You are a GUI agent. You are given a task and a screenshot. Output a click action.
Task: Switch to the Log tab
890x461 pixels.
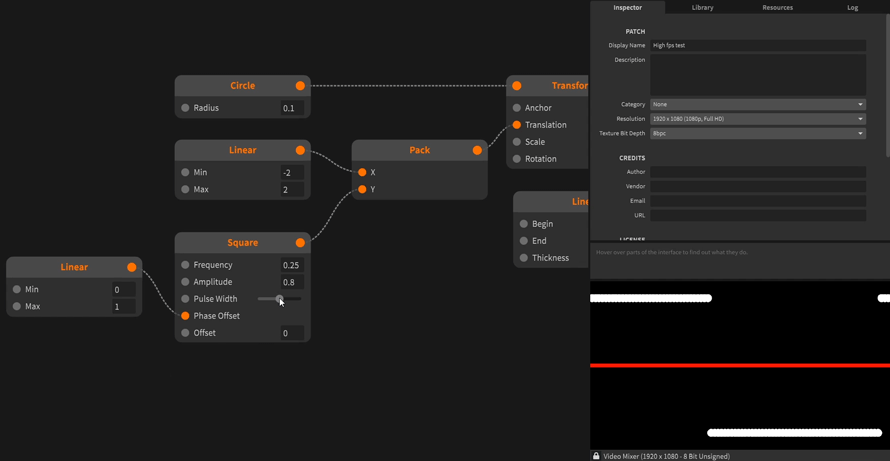(x=853, y=7)
